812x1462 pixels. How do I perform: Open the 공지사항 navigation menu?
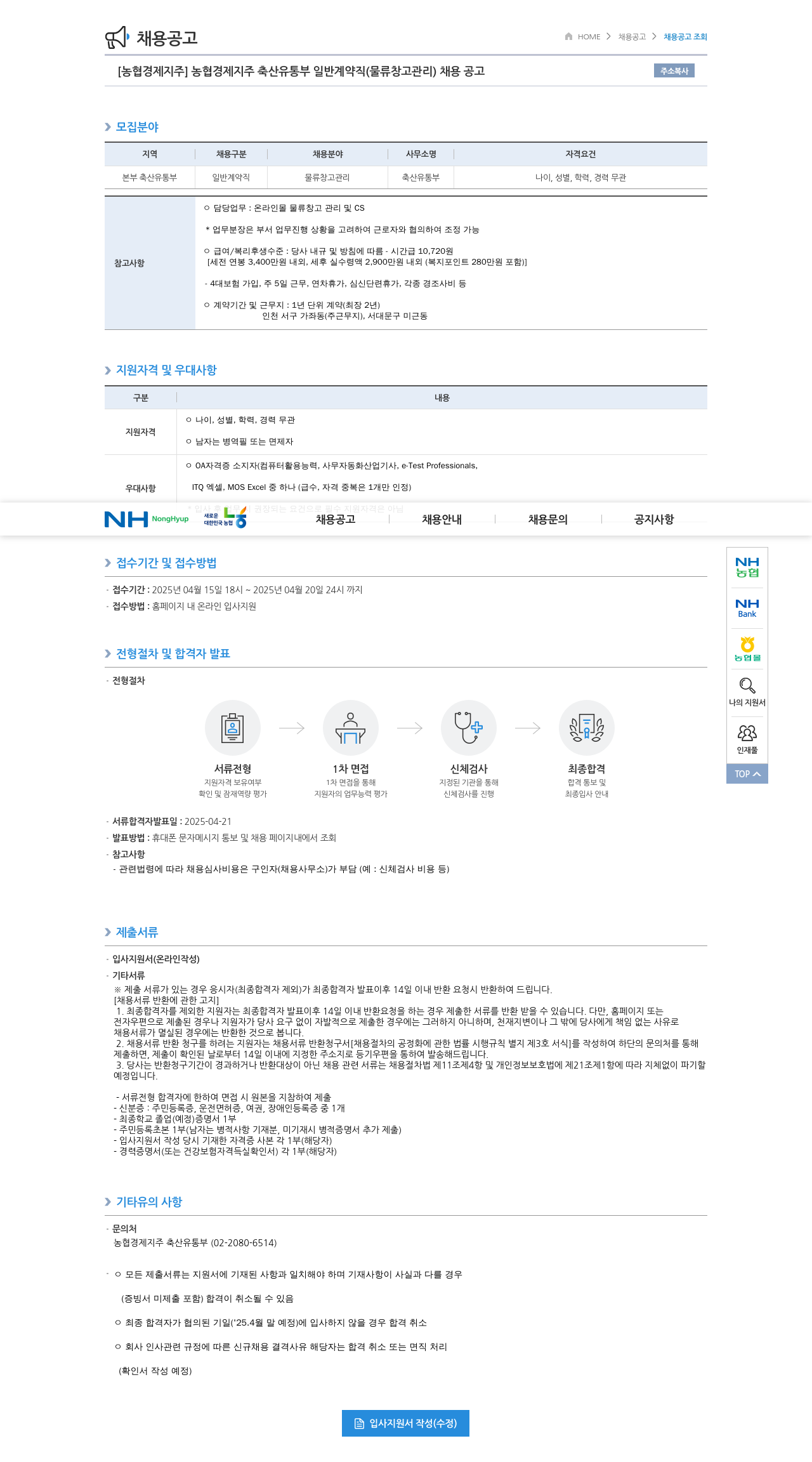(654, 519)
